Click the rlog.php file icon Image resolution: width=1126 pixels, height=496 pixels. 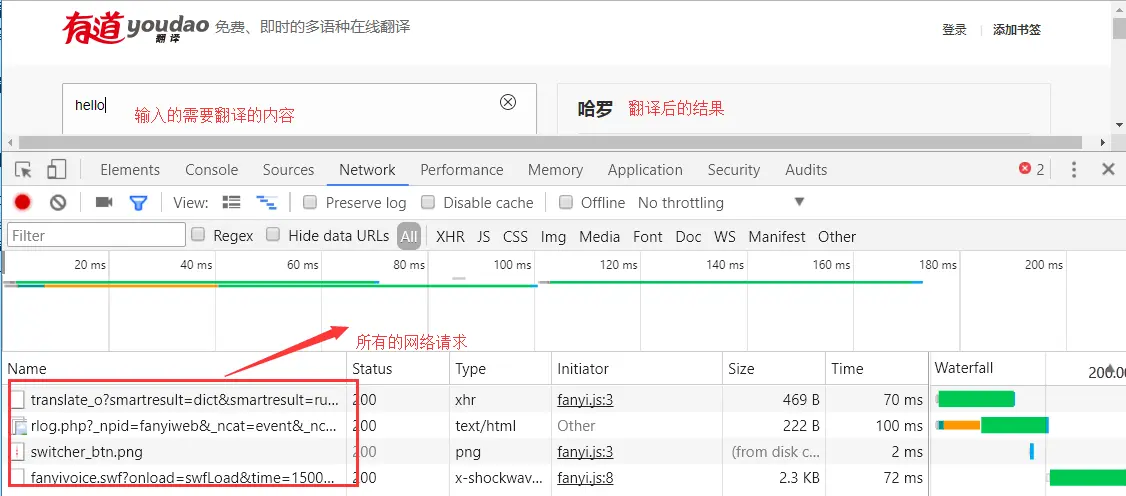pyautogui.click(x=18, y=426)
